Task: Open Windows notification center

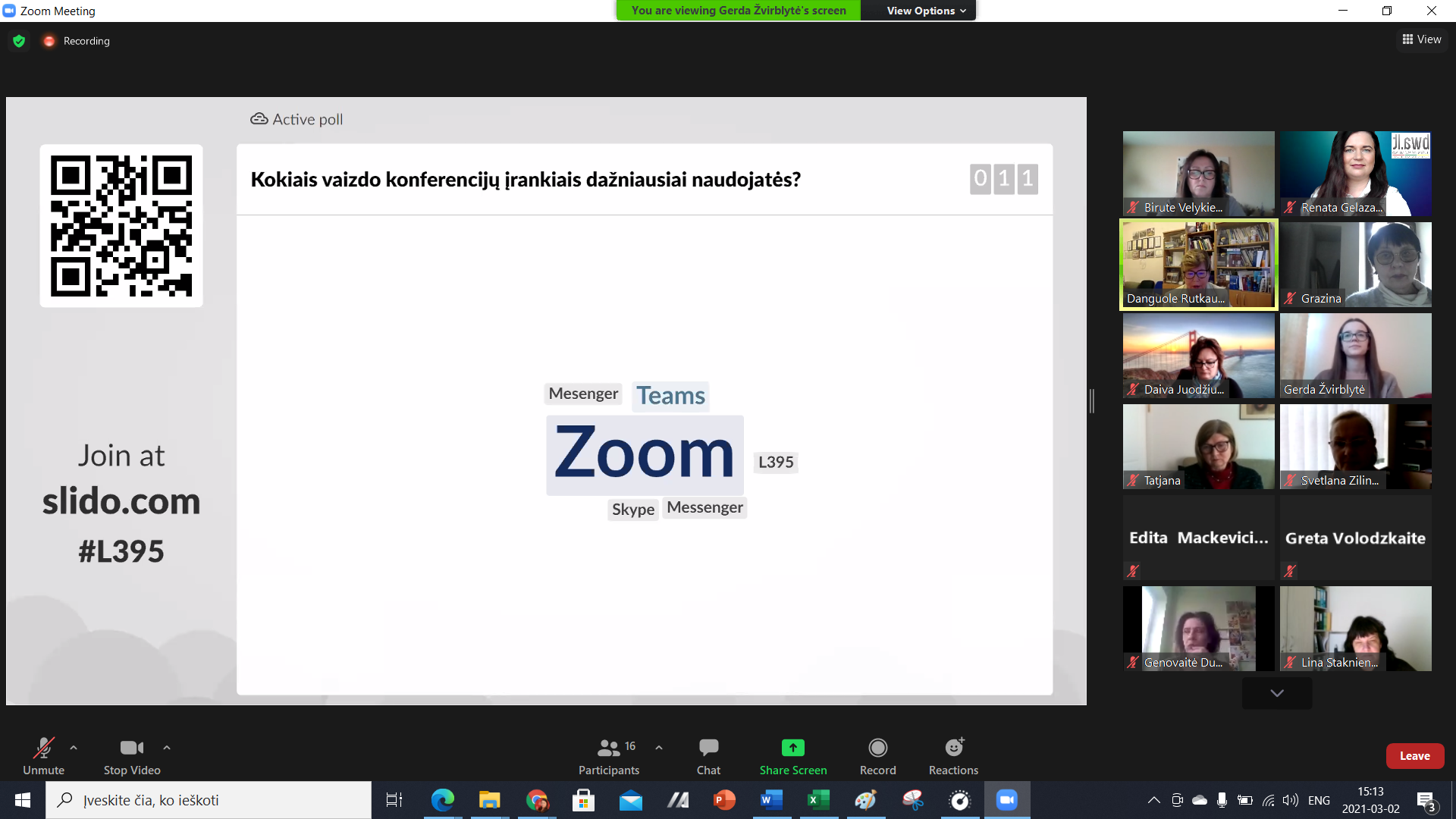Action: coord(1426,801)
